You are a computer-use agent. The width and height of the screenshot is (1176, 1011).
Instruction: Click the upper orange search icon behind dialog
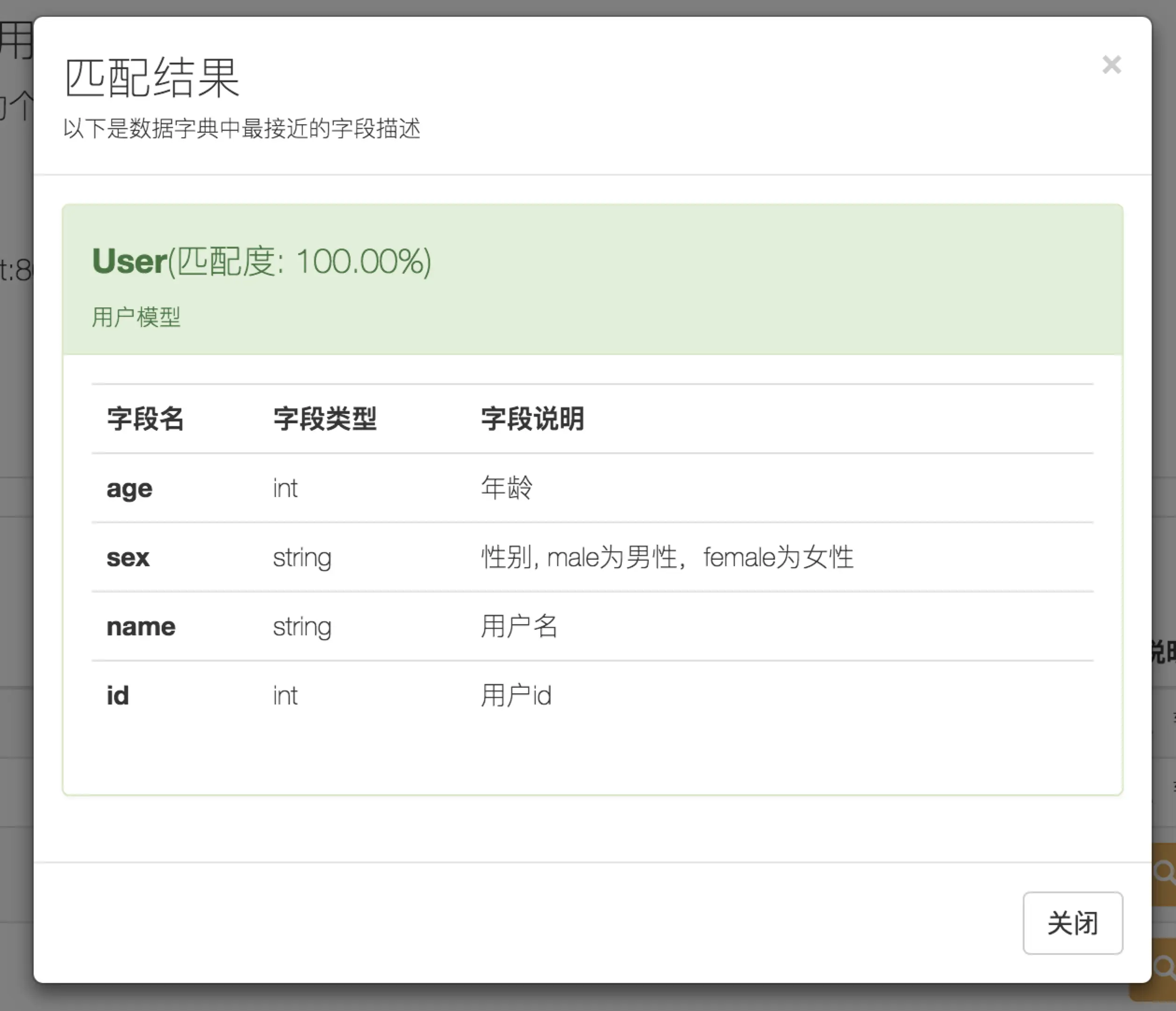pos(1165,871)
